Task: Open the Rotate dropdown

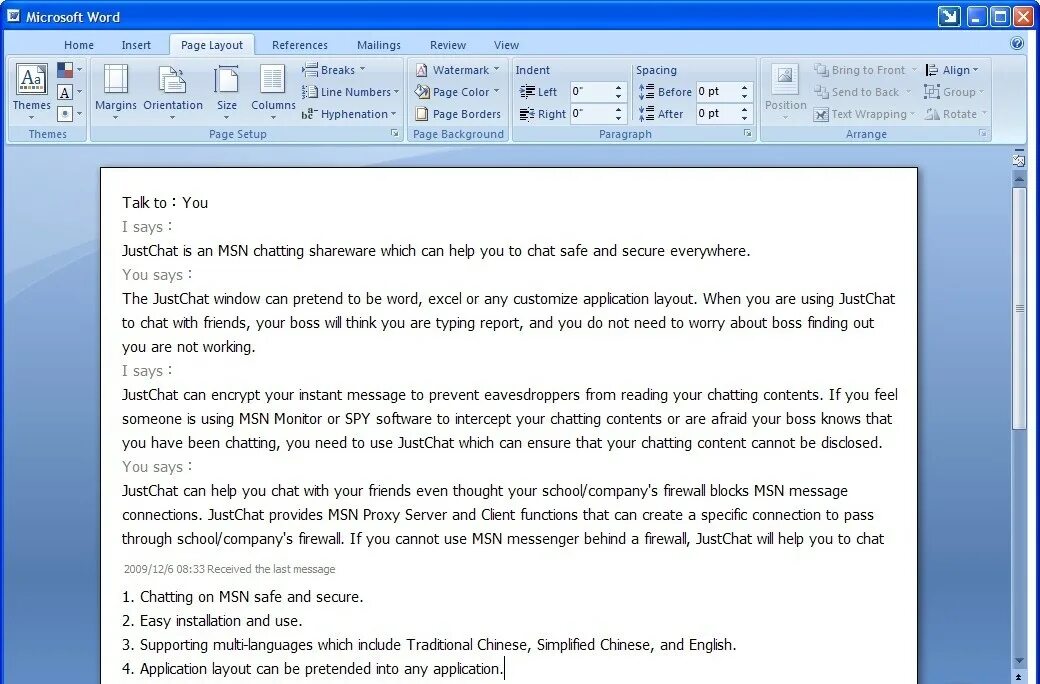Action: 956,114
